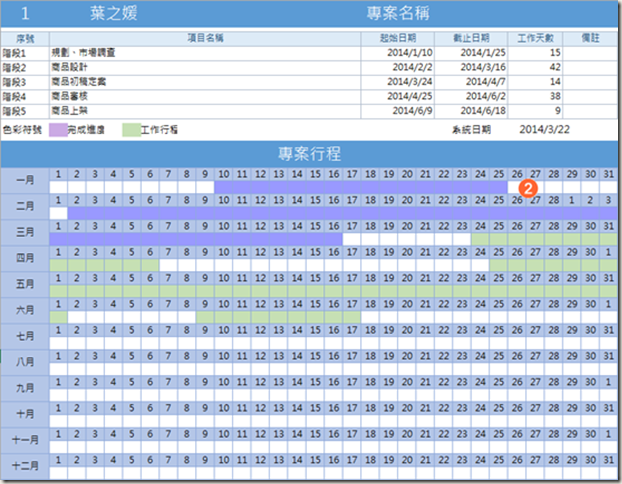This screenshot has width=622, height=484.
Task: Select the 十月 month label
Action: click(x=25, y=414)
